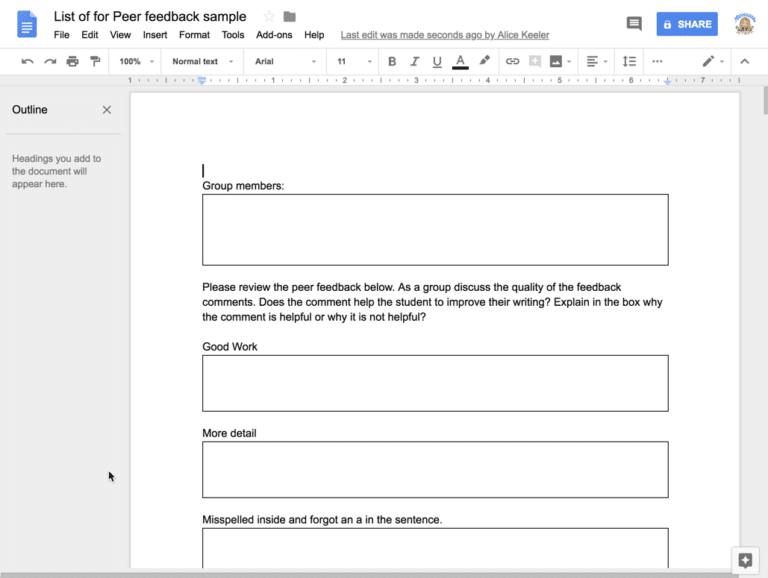
Task: Open the Format menu
Action: pyautogui.click(x=194, y=35)
